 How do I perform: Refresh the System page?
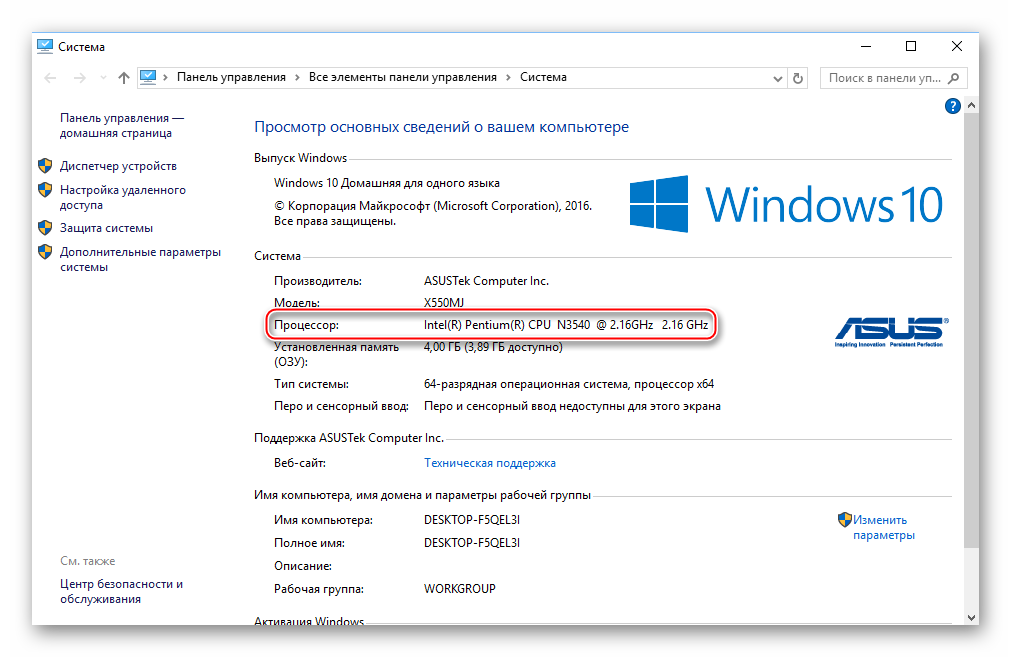click(x=798, y=78)
